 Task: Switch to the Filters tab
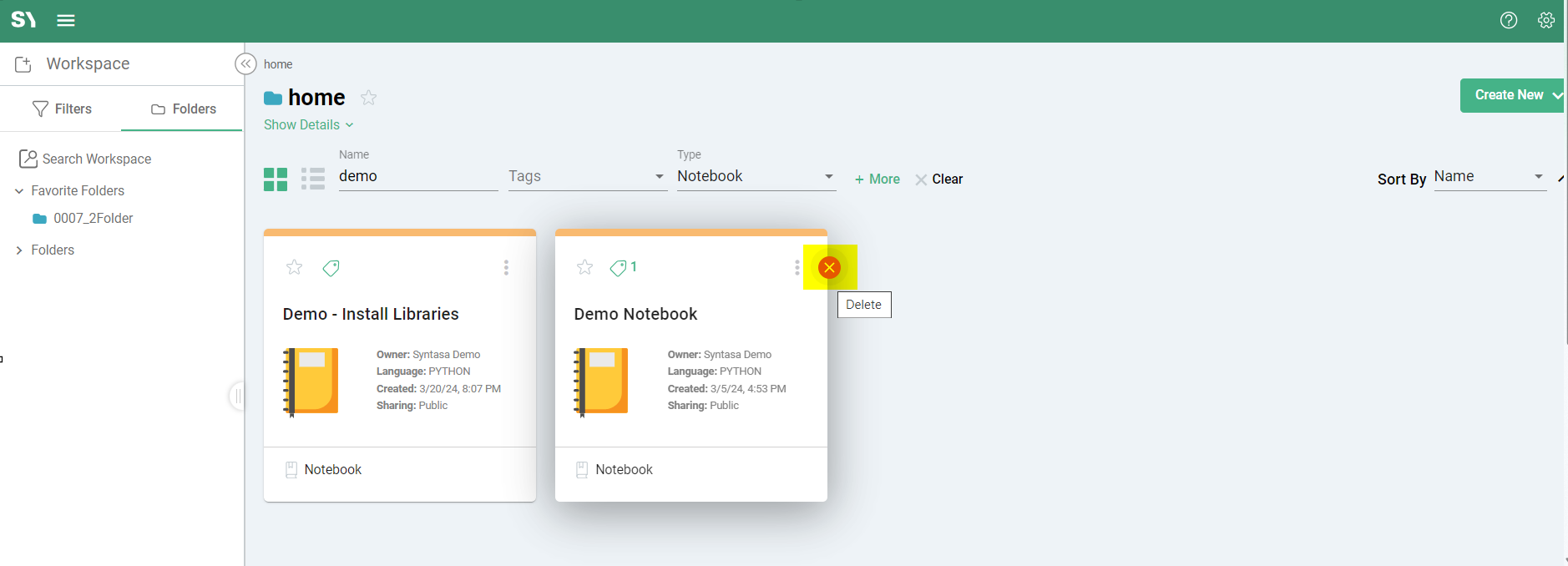[x=62, y=109]
